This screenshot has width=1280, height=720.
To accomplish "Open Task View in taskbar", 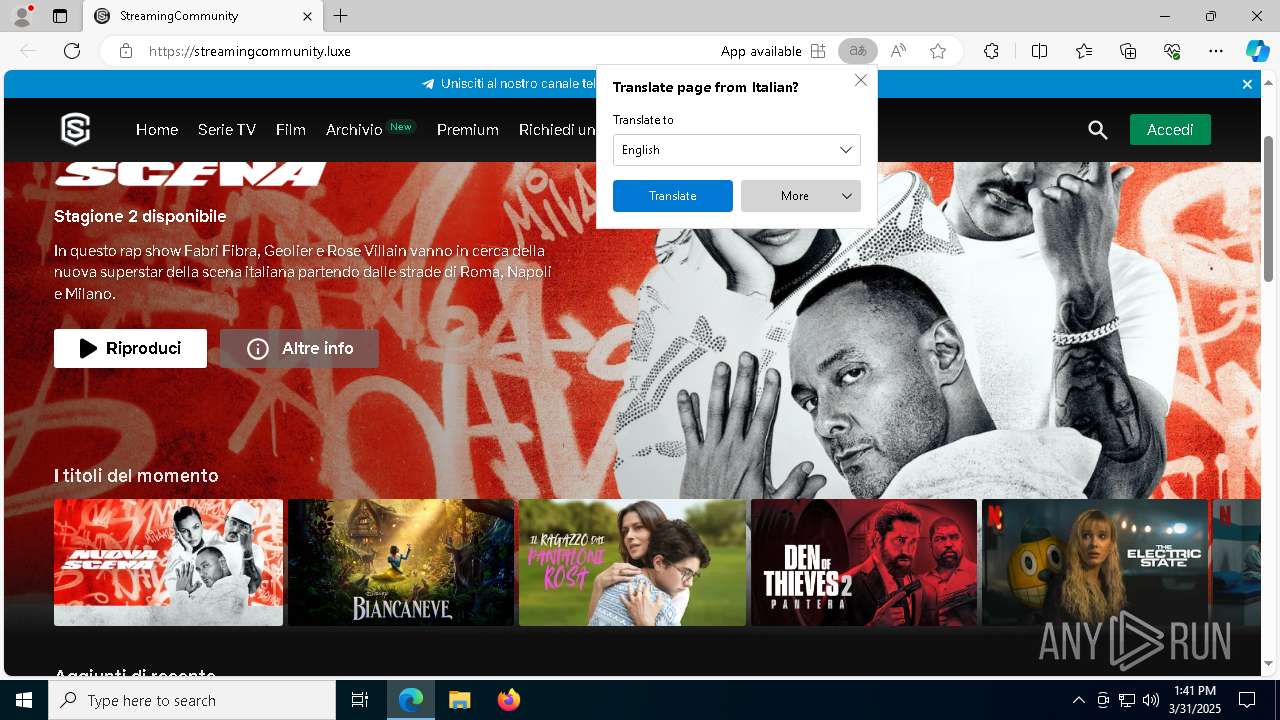I will click(x=360, y=700).
